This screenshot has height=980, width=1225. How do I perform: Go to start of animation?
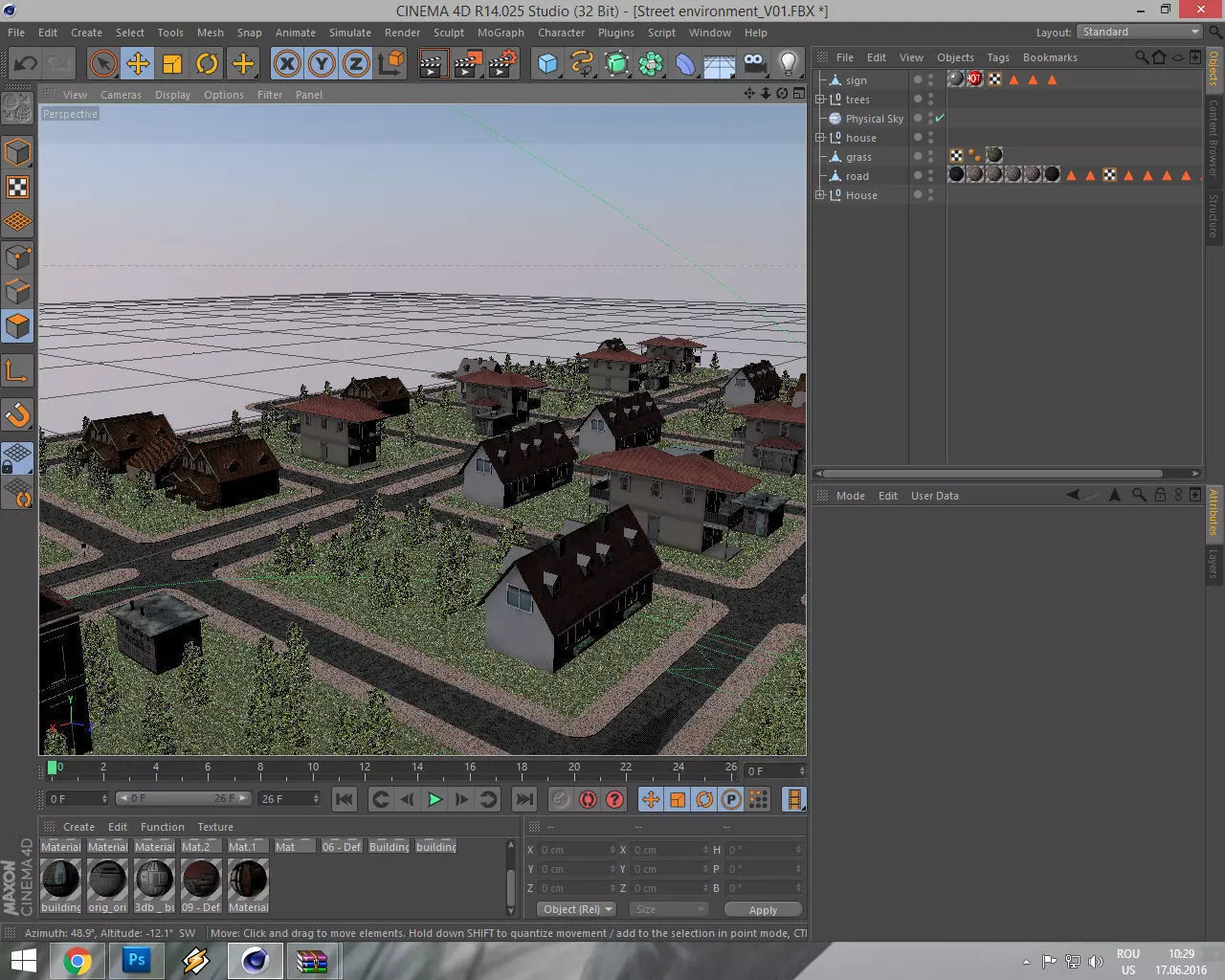pos(345,799)
